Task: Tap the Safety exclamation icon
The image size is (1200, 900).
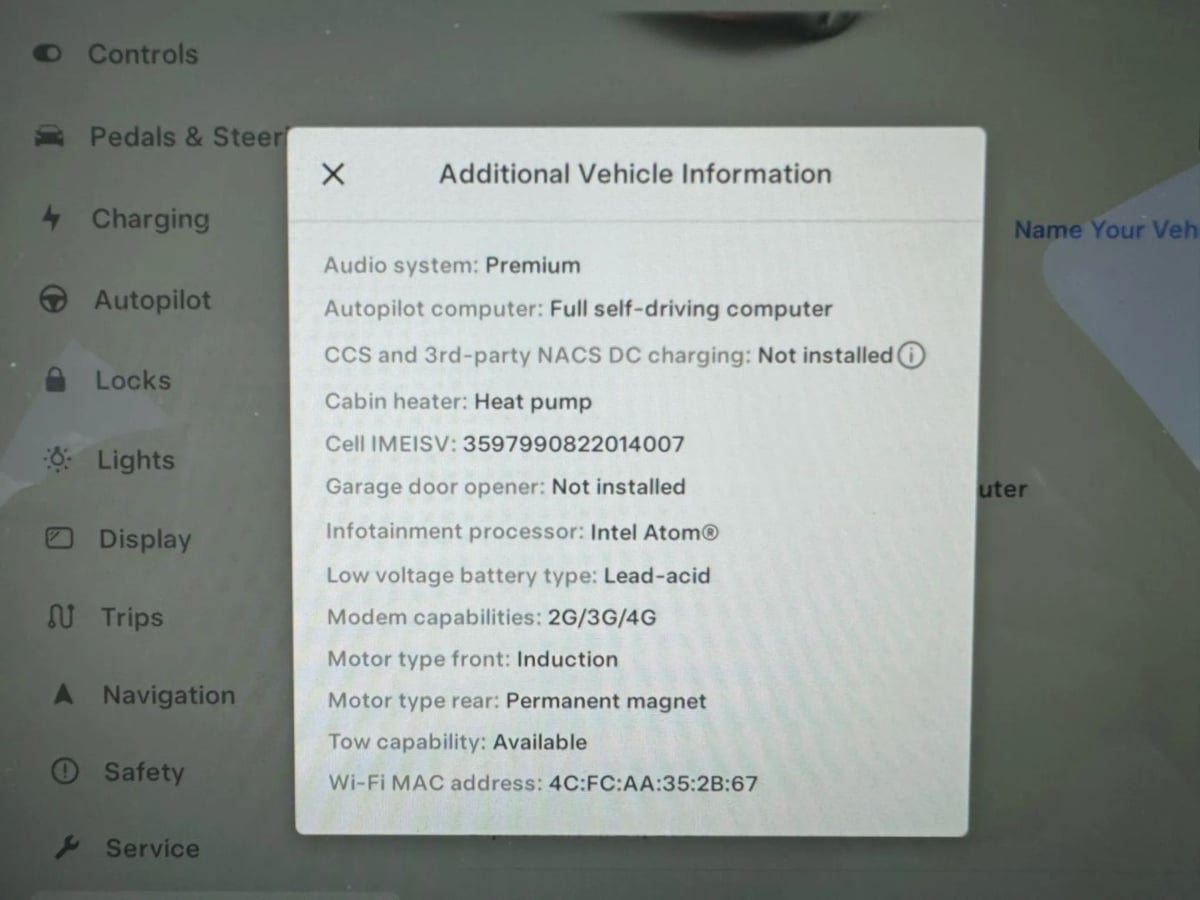Action: click(65, 771)
